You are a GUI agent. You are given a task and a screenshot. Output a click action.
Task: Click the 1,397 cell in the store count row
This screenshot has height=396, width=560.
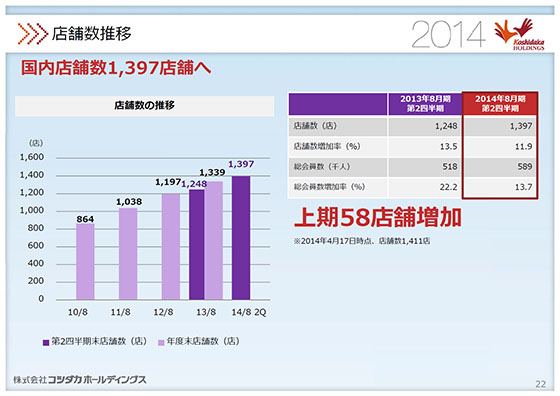point(500,126)
